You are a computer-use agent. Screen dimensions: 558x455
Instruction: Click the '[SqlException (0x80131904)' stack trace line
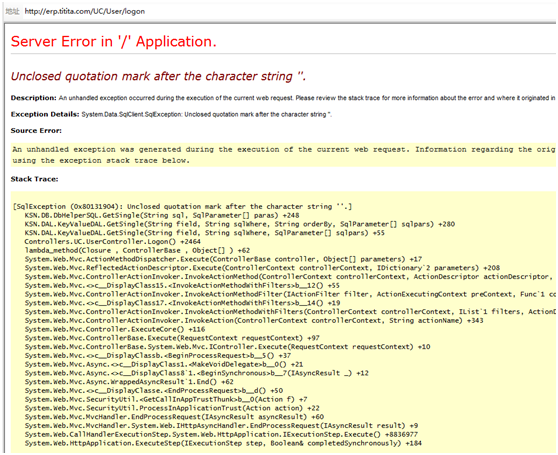coord(183,207)
